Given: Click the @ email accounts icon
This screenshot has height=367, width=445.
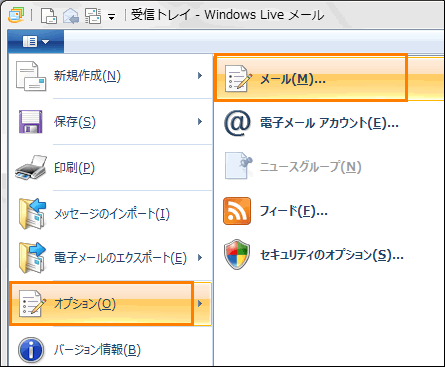Looking at the screenshot, I should (237, 123).
